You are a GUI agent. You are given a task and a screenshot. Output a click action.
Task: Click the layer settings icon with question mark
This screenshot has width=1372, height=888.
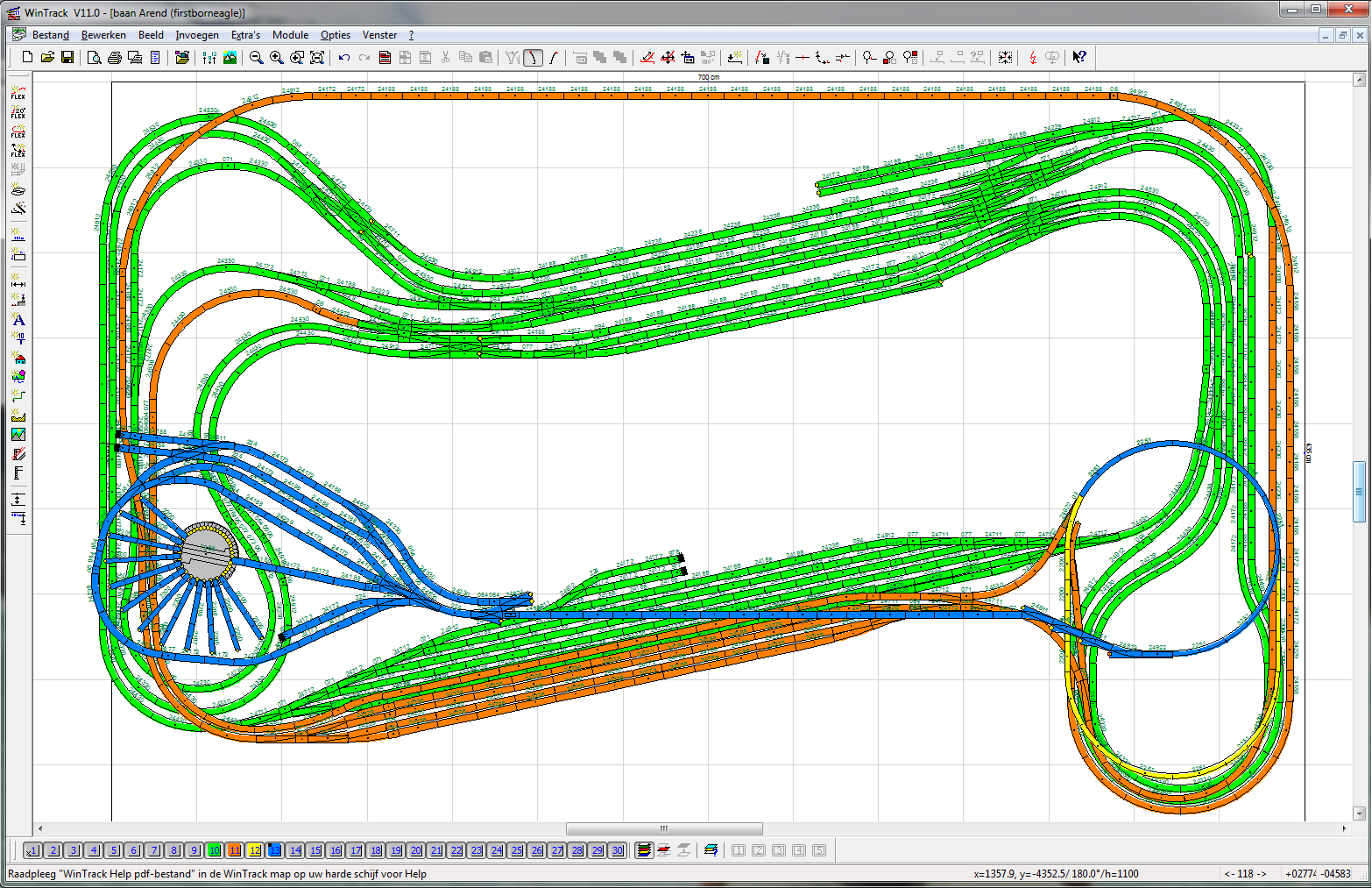pyautogui.click(x=711, y=850)
